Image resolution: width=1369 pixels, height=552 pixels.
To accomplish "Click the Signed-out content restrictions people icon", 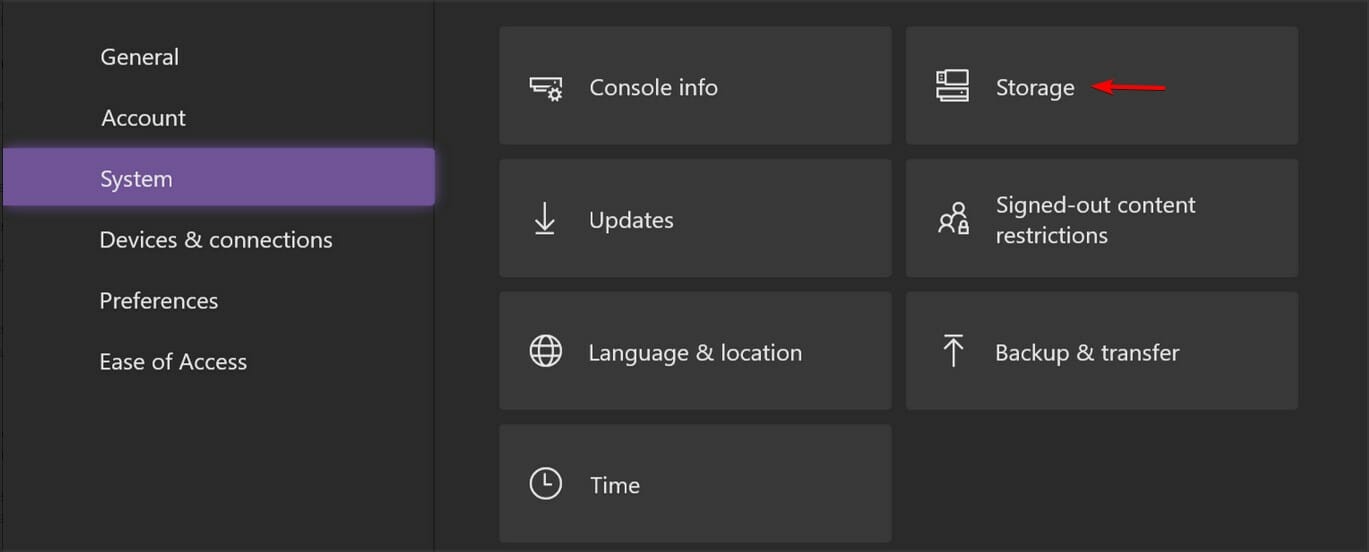I will pyautogui.click(x=953, y=218).
